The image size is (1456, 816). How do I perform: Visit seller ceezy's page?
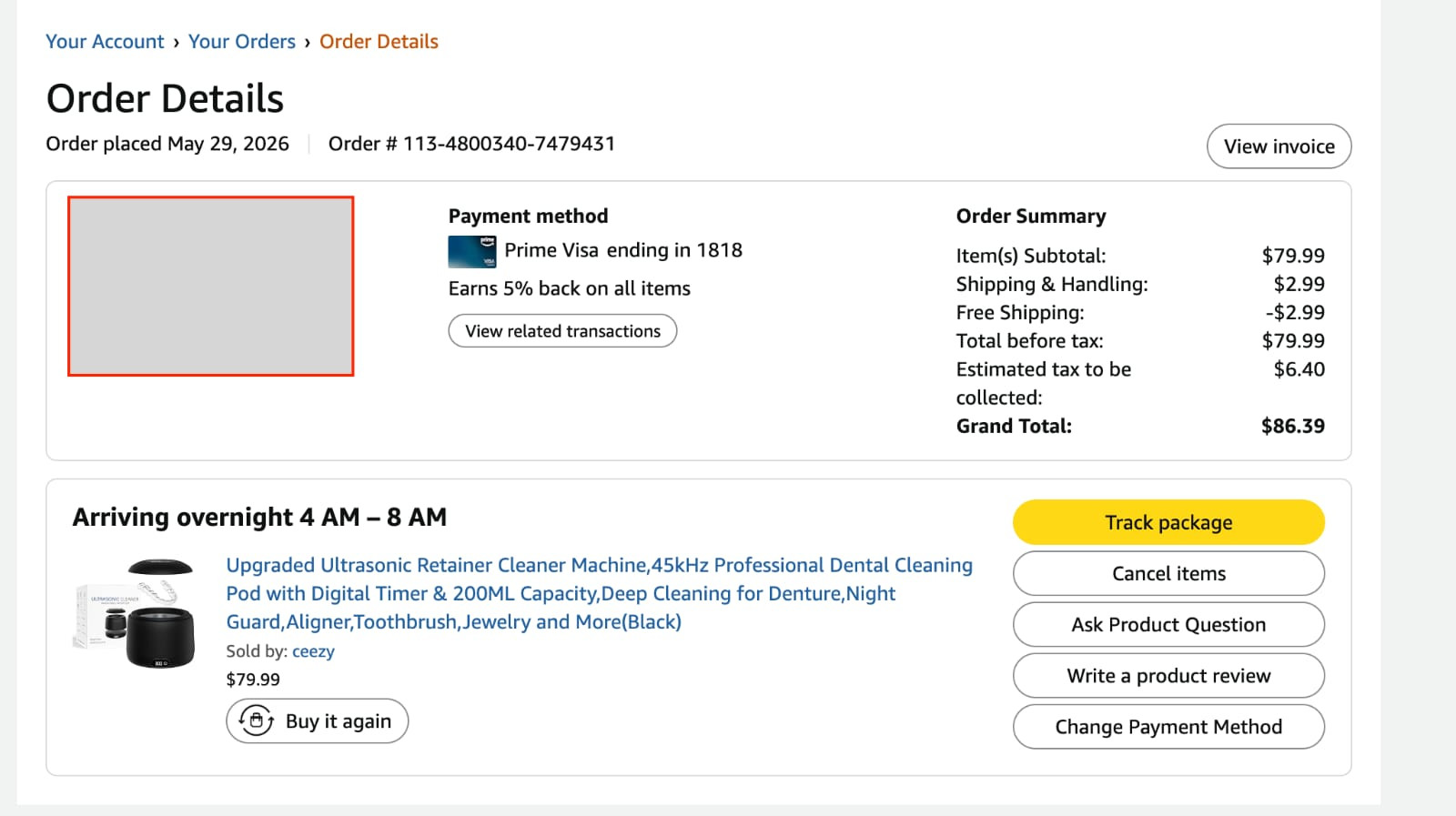pos(313,651)
